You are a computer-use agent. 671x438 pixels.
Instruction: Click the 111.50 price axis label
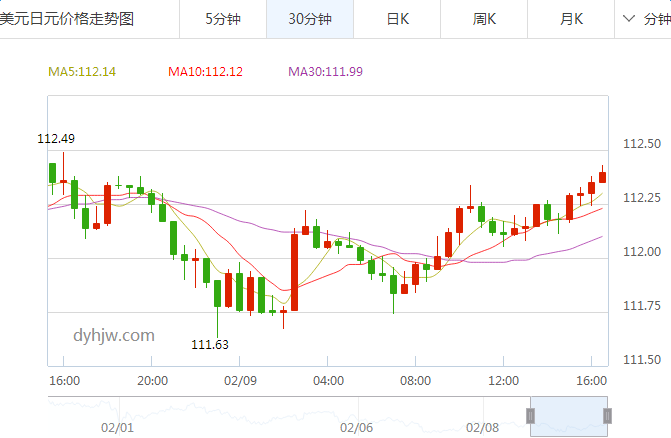coord(642,360)
